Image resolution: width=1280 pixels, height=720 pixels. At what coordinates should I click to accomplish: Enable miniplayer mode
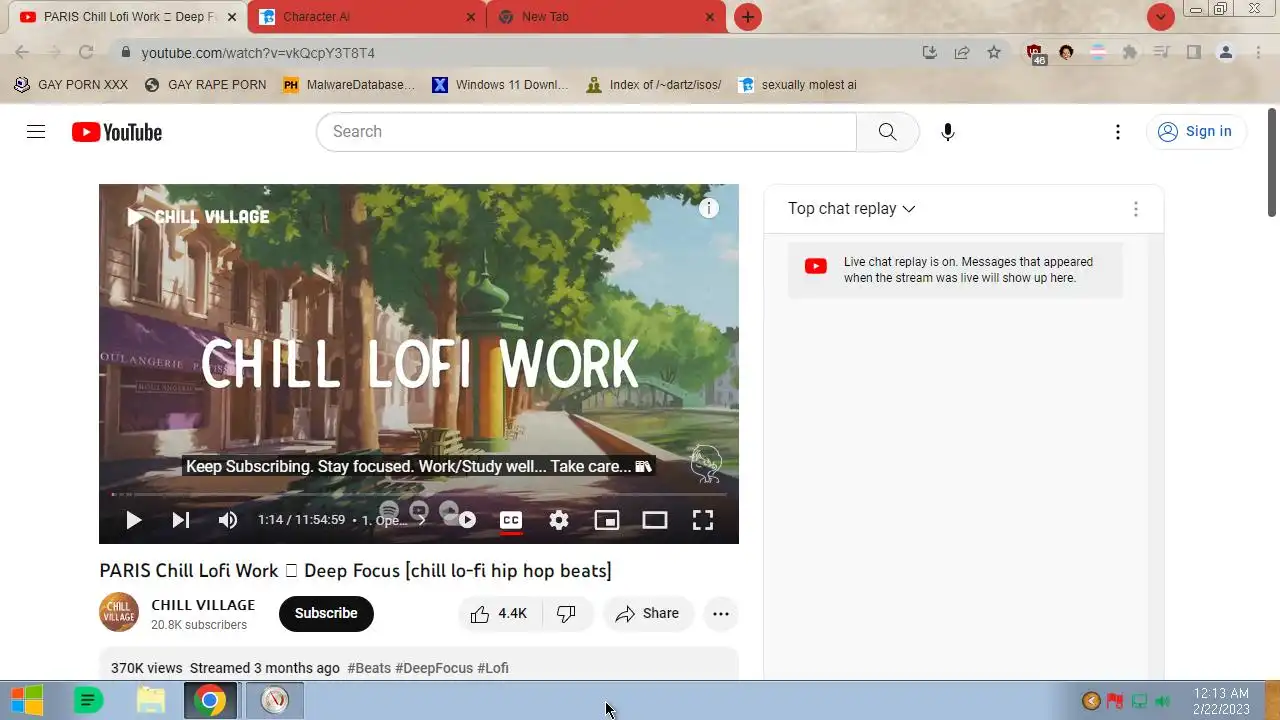[607, 520]
